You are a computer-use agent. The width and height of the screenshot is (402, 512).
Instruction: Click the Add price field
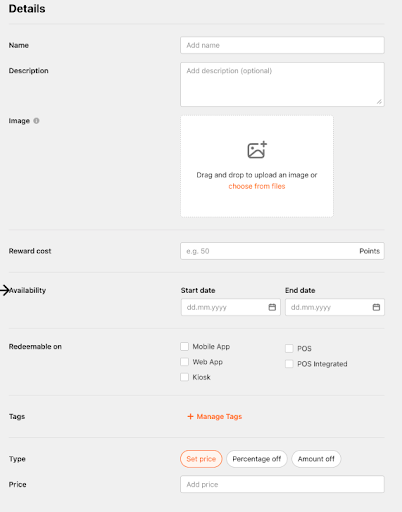282,484
